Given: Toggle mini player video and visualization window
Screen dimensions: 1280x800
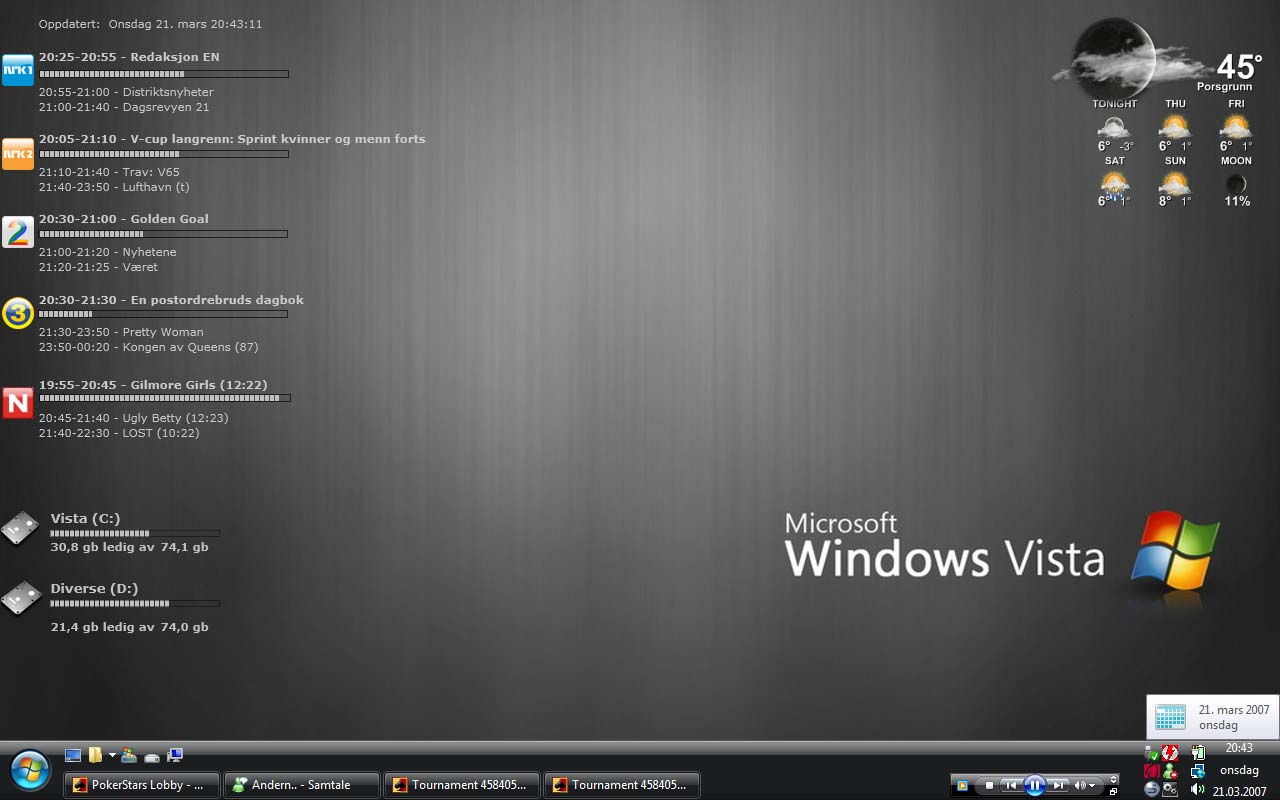Looking at the screenshot, I should coord(1113,779).
